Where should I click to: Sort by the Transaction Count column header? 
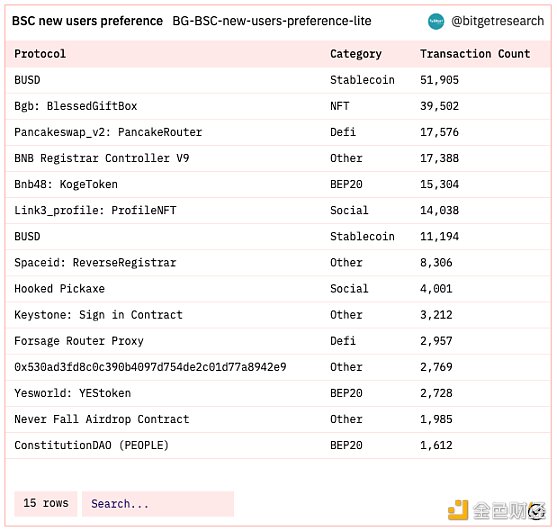point(475,54)
